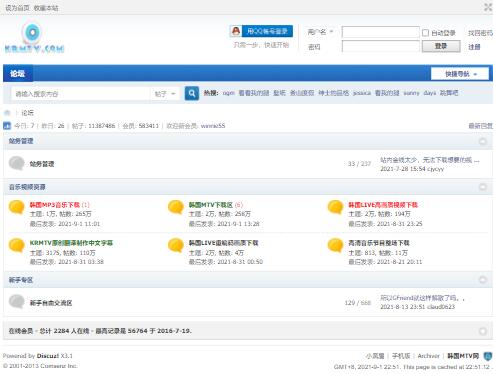Enable the auto-login checkbox
The height and width of the screenshot is (374, 493).
[x=425, y=33]
